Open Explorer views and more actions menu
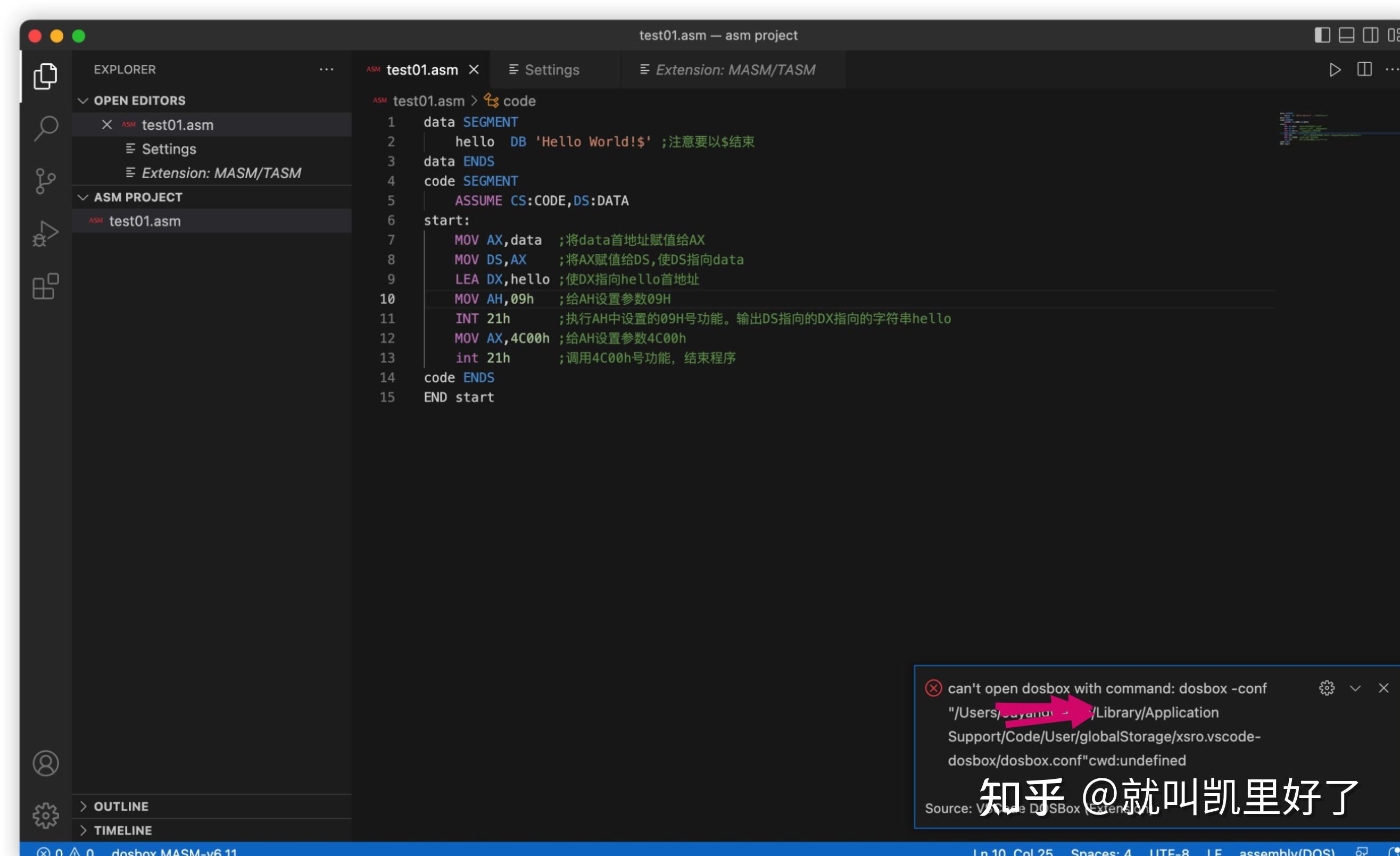This screenshot has width=1400, height=856. (x=326, y=69)
